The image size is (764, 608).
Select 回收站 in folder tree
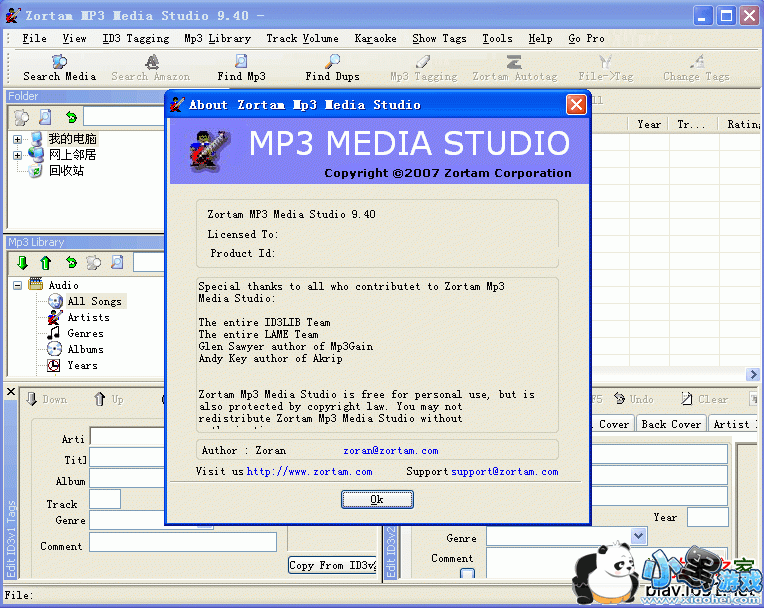click(66, 171)
